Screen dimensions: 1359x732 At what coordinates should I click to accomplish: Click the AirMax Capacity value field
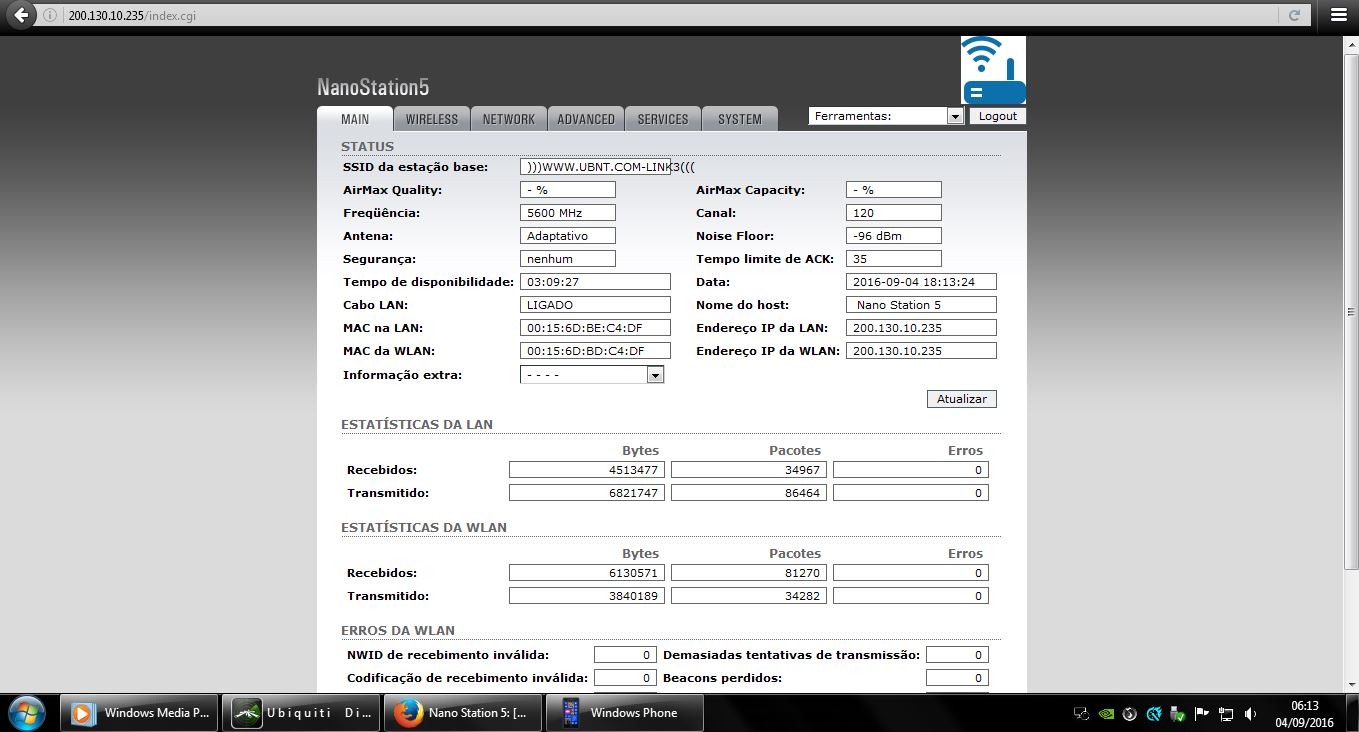[x=894, y=190]
